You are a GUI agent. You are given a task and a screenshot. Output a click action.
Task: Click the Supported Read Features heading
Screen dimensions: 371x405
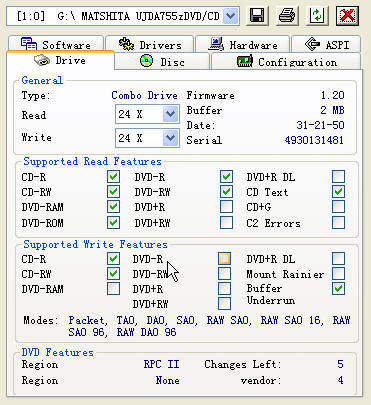(x=92, y=162)
